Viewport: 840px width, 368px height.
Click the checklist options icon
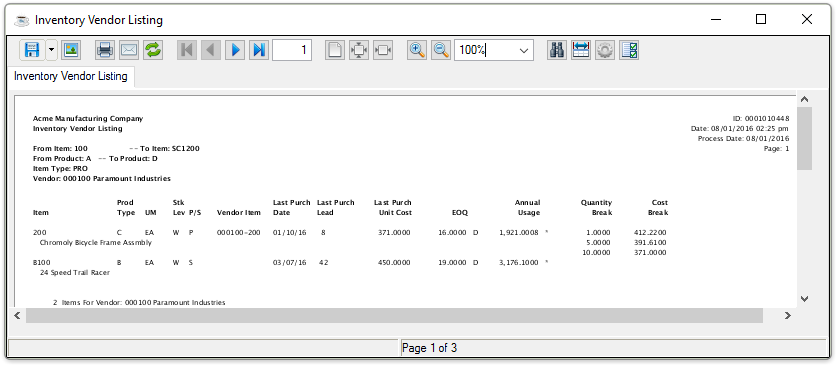coord(629,50)
